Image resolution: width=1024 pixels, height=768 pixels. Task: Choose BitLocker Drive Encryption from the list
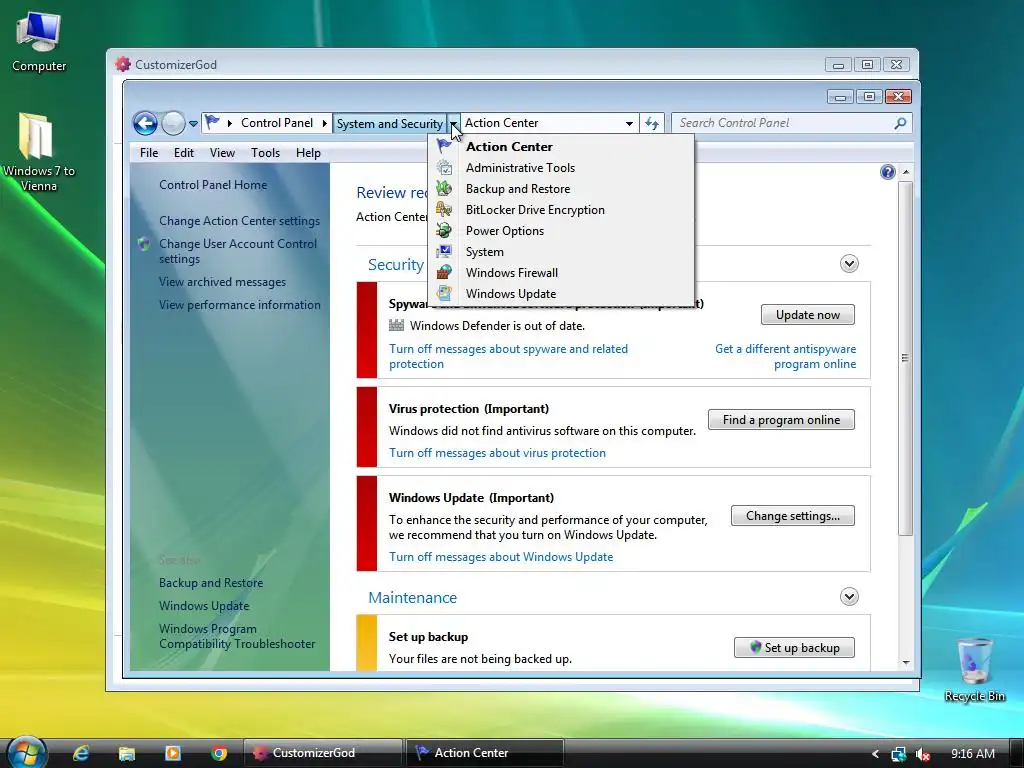pos(561,210)
